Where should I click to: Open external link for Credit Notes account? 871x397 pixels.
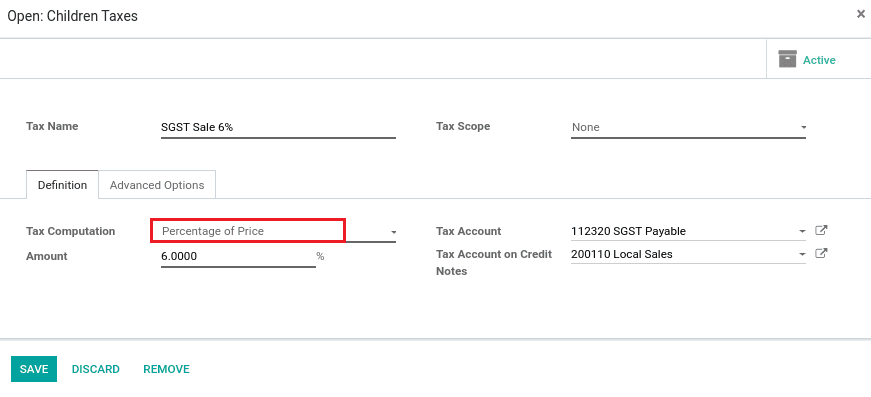(821, 254)
